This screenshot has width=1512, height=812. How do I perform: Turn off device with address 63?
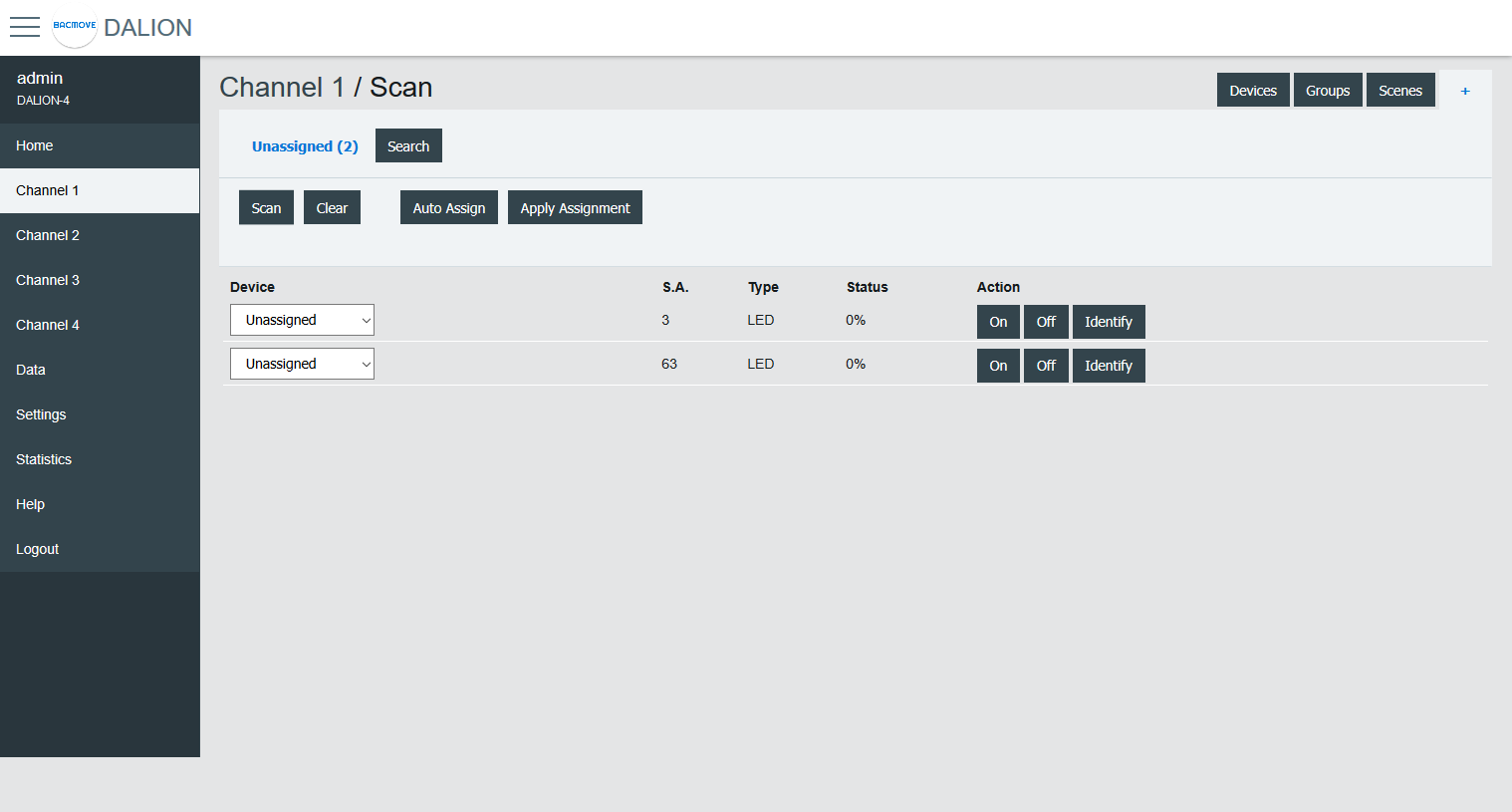coord(1045,366)
